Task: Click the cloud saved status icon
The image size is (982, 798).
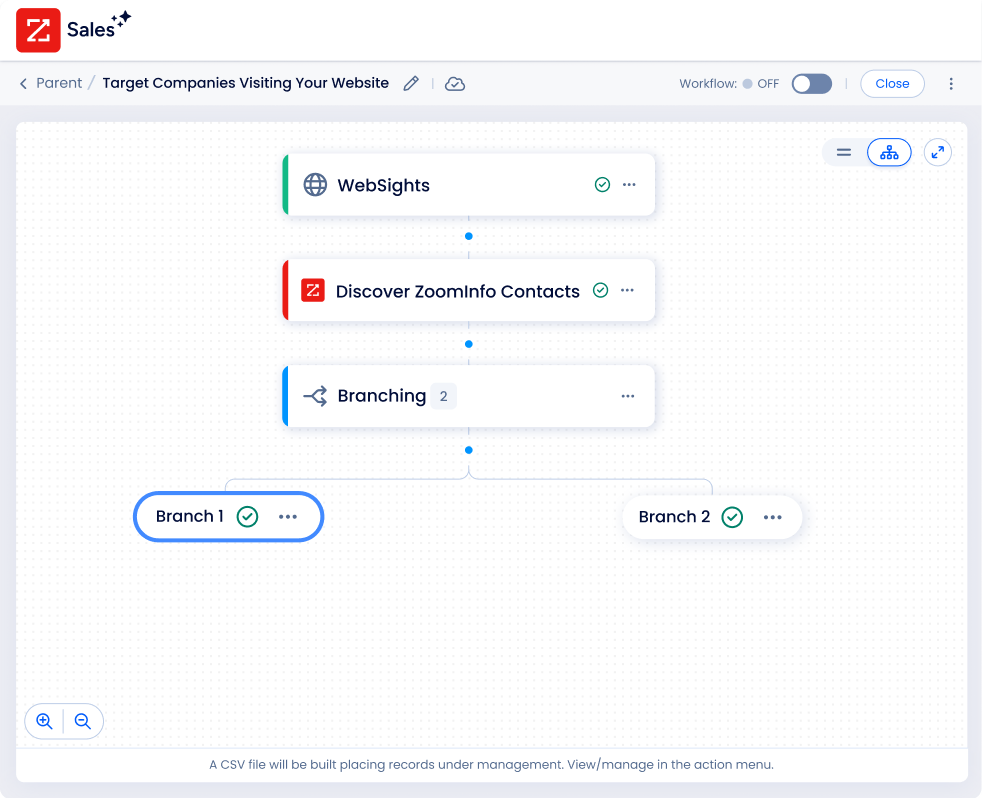Action: (455, 84)
